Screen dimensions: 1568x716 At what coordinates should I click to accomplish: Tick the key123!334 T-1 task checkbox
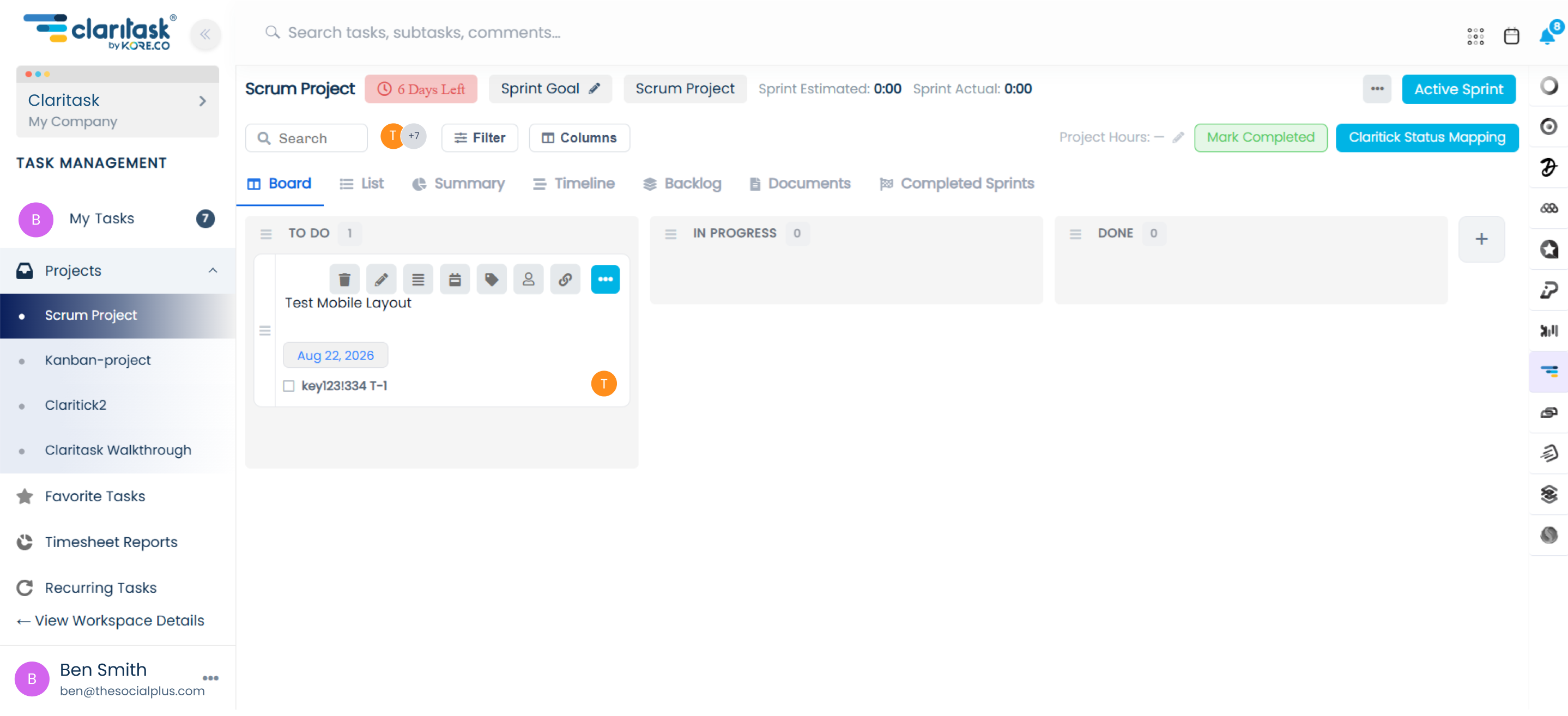click(x=289, y=386)
